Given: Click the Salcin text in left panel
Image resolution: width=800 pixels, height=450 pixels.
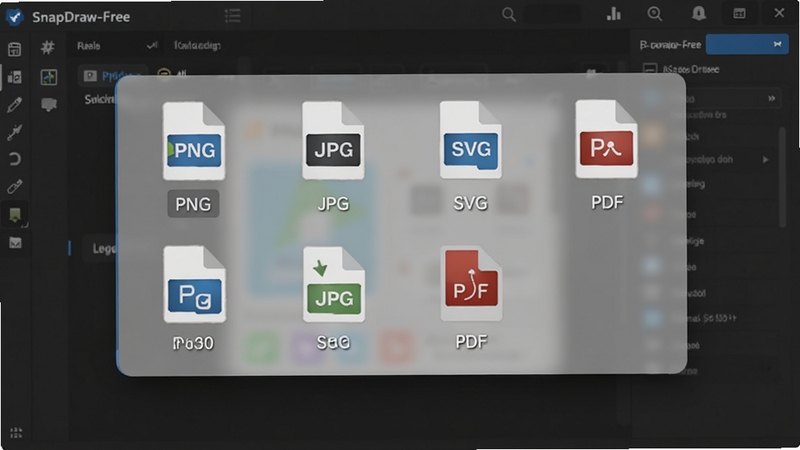Looking at the screenshot, I should click(100, 99).
